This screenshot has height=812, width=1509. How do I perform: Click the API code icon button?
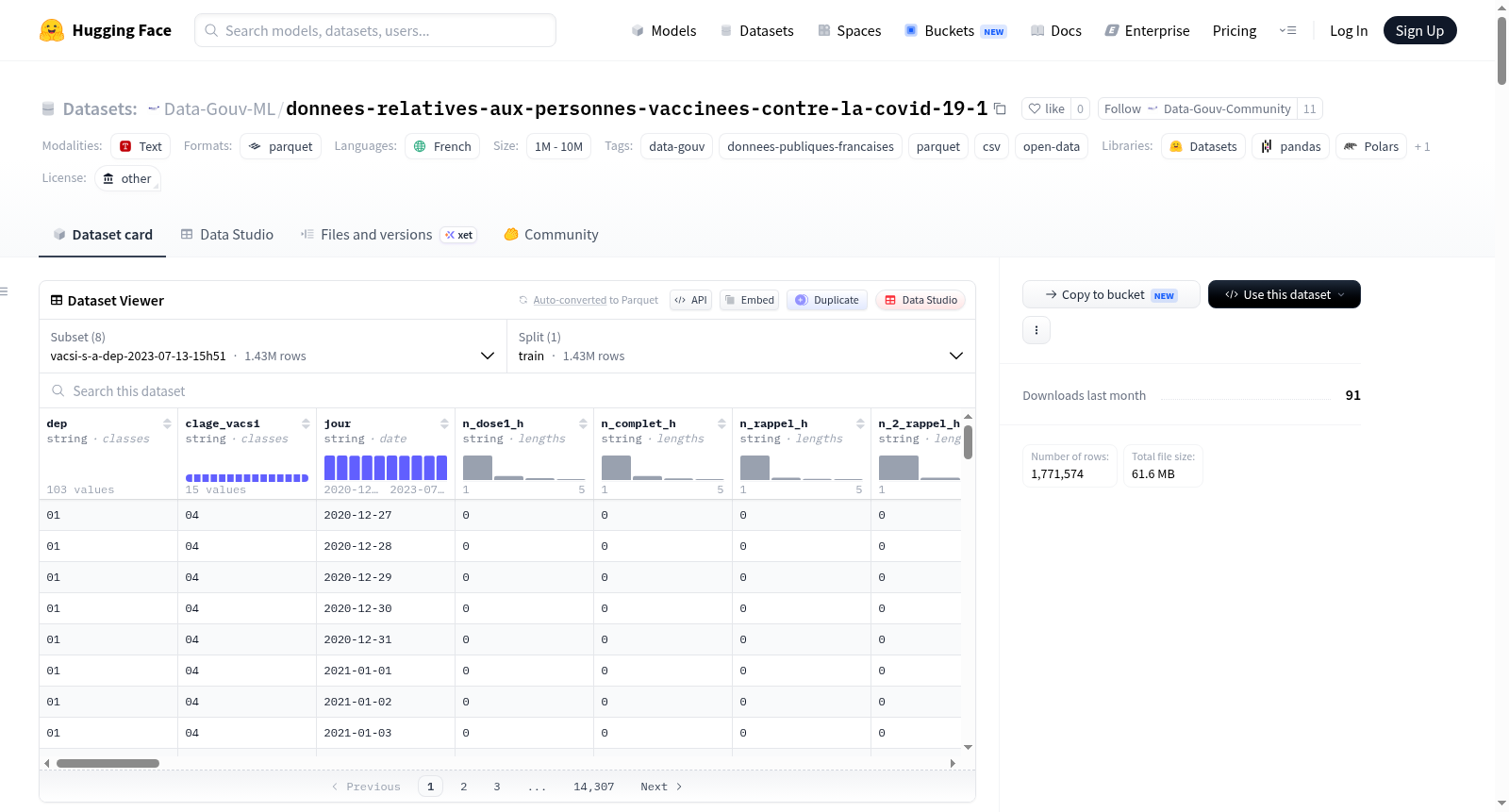(690, 300)
